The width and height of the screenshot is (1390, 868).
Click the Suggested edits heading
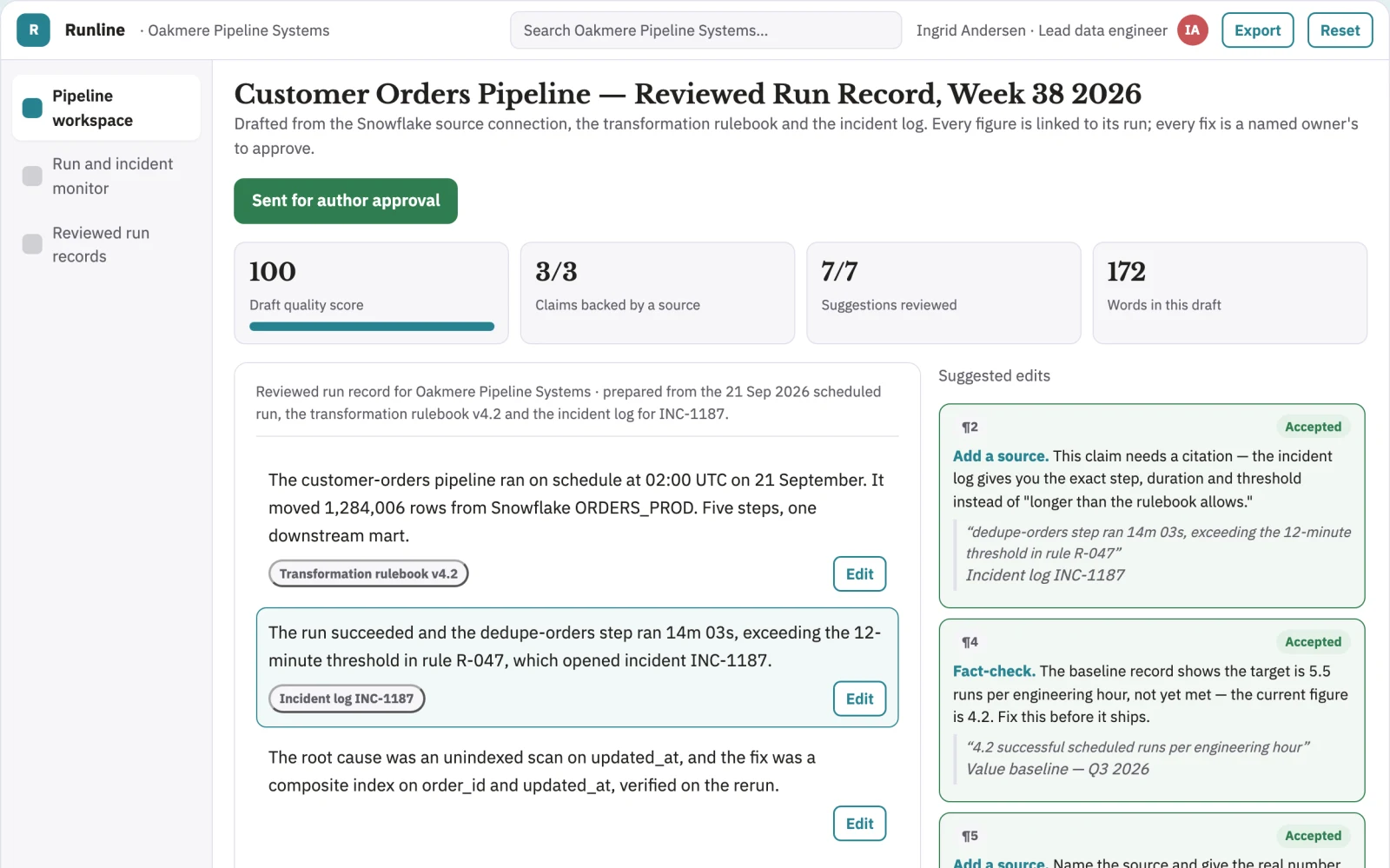click(x=994, y=376)
